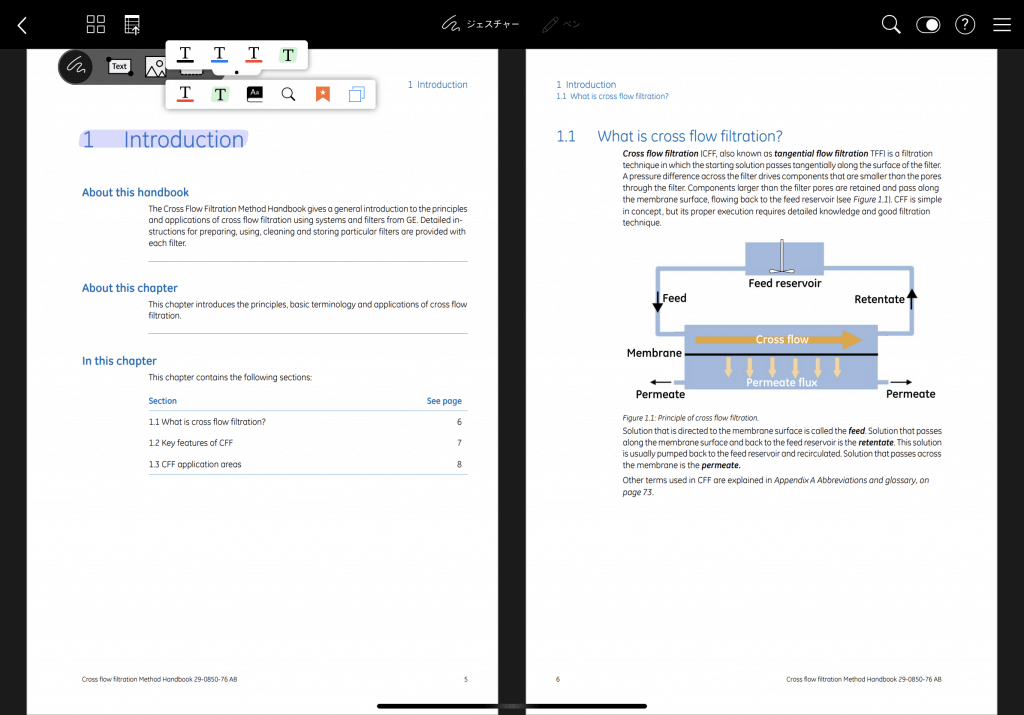Choose red underline in the upper popup
The height and width of the screenshot is (715, 1024).
[x=253, y=55]
